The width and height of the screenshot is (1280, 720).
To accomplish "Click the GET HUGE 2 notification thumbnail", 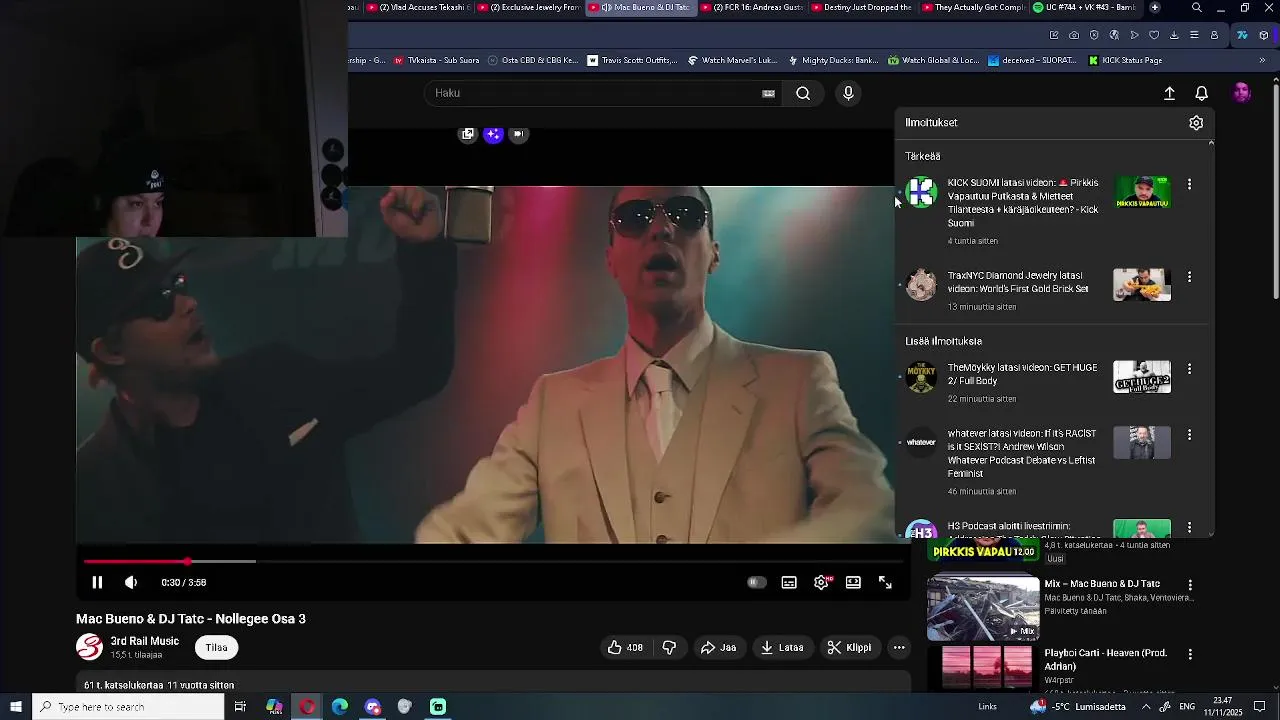I will tap(1142, 377).
